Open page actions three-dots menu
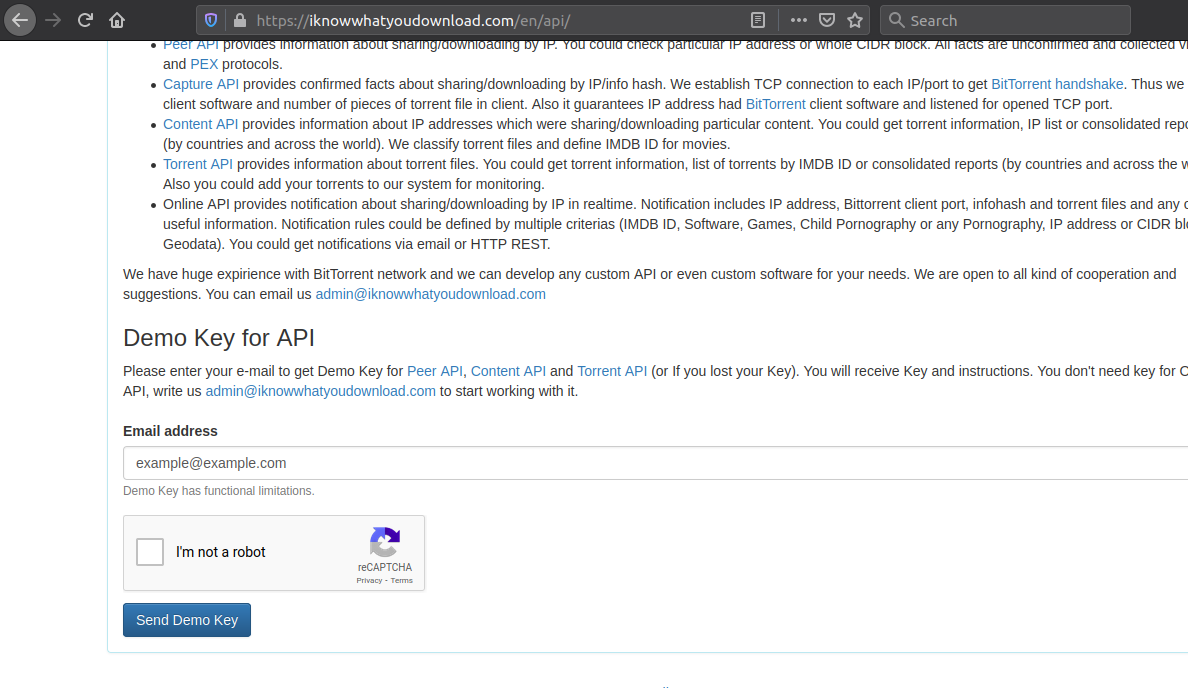Screen dimensions: 1188x688 tap(799, 20)
